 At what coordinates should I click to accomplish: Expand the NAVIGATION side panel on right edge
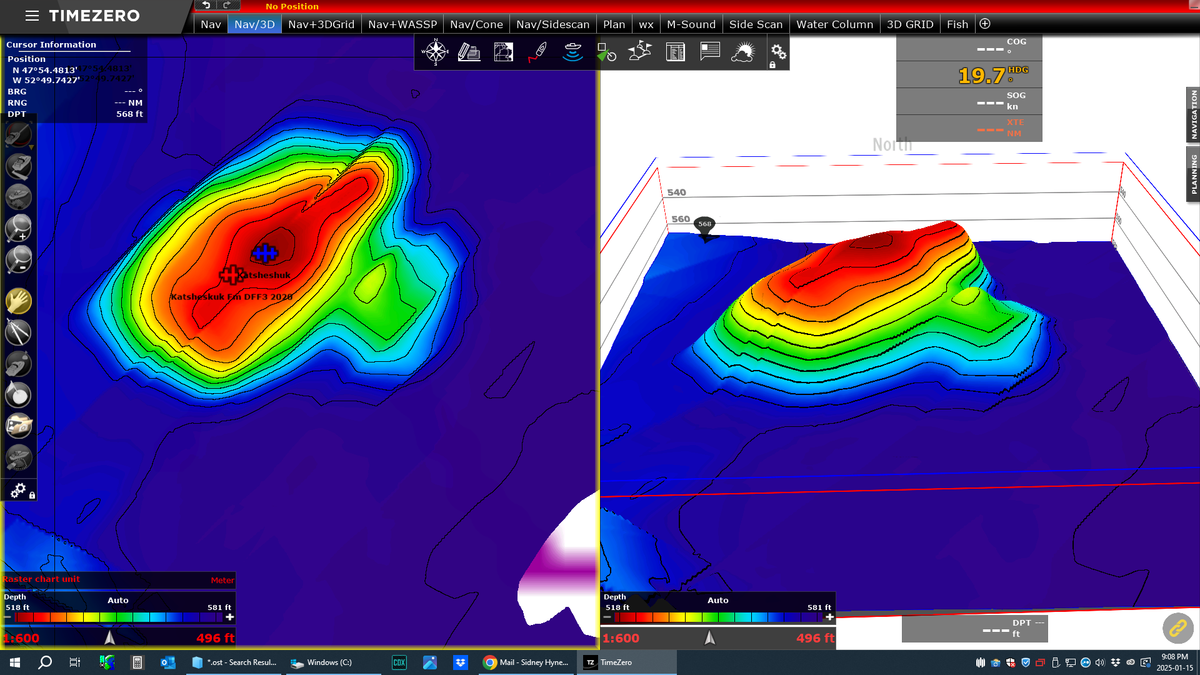(1192, 115)
